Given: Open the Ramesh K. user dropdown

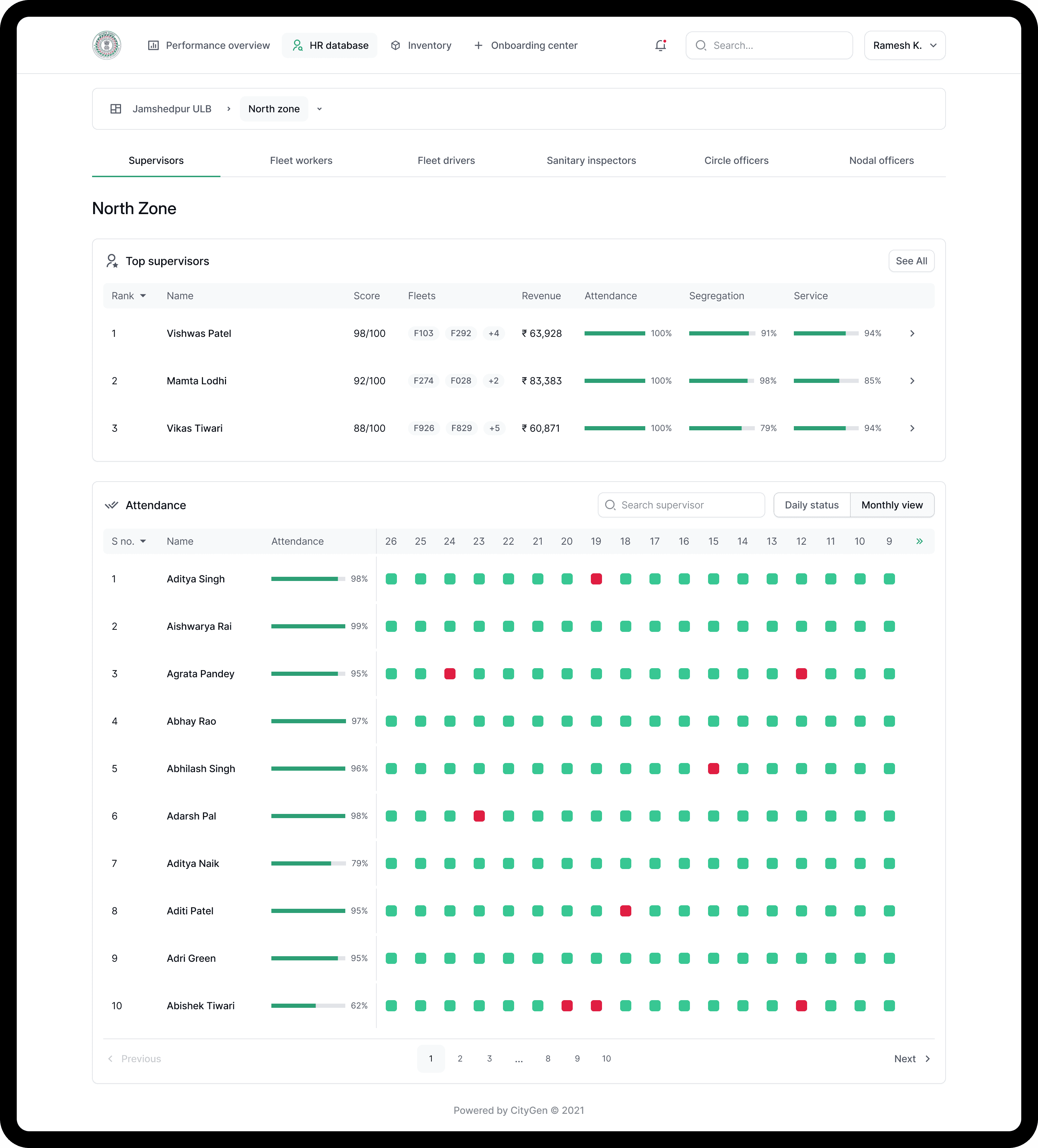Looking at the screenshot, I should (904, 46).
